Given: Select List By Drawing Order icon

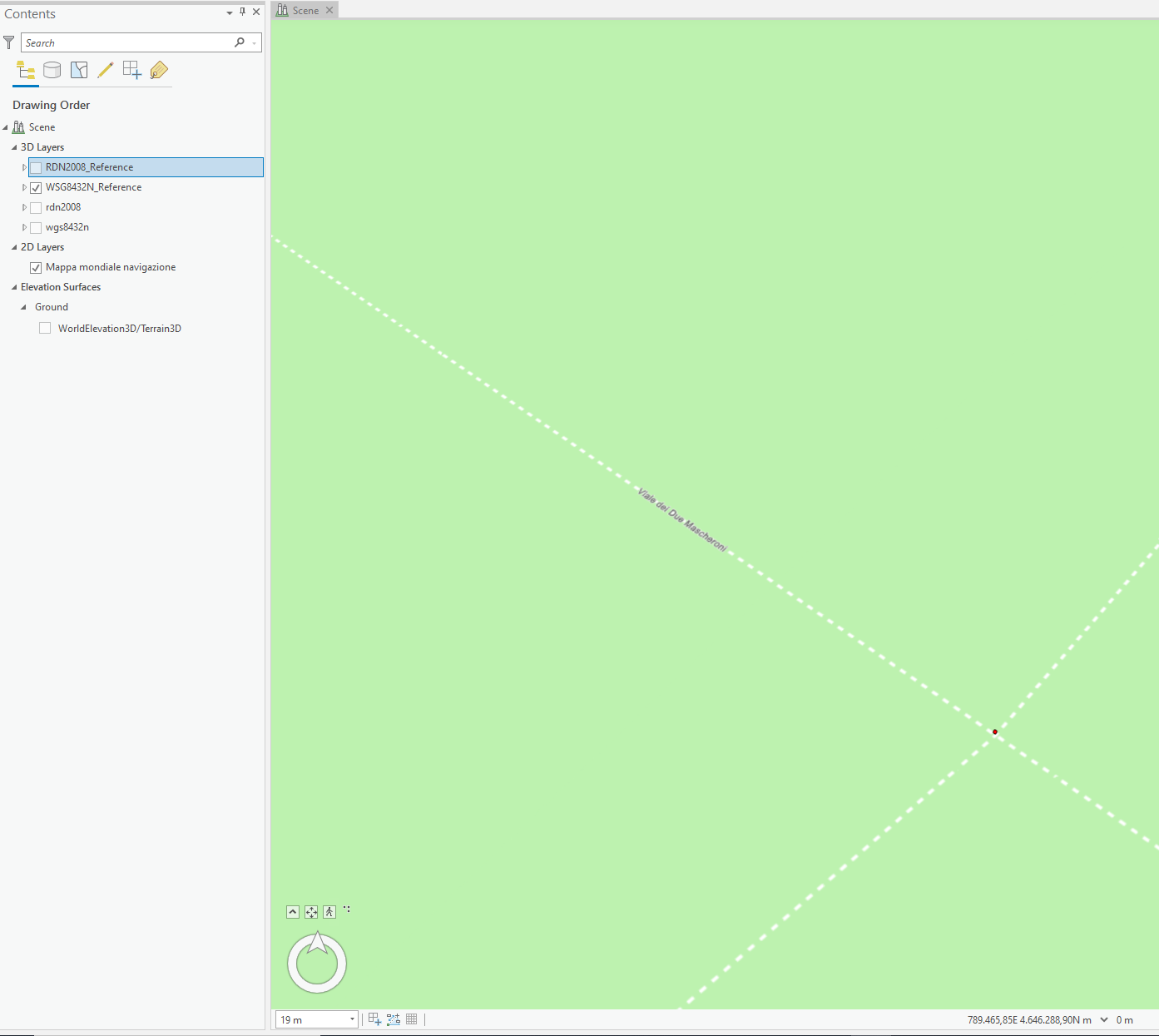Looking at the screenshot, I should (26, 71).
